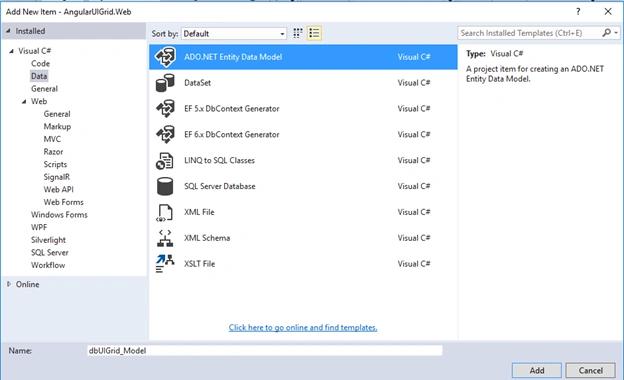Image resolution: width=624 pixels, height=380 pixels.
Task: Click the XSLT File template icon
Action: tap(165, 264)
